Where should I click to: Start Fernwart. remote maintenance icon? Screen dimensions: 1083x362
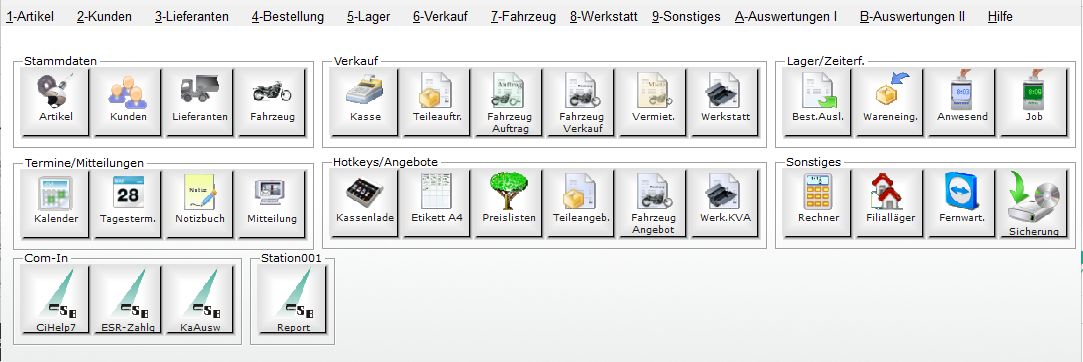pyautogui.click(x=961, y=203)
